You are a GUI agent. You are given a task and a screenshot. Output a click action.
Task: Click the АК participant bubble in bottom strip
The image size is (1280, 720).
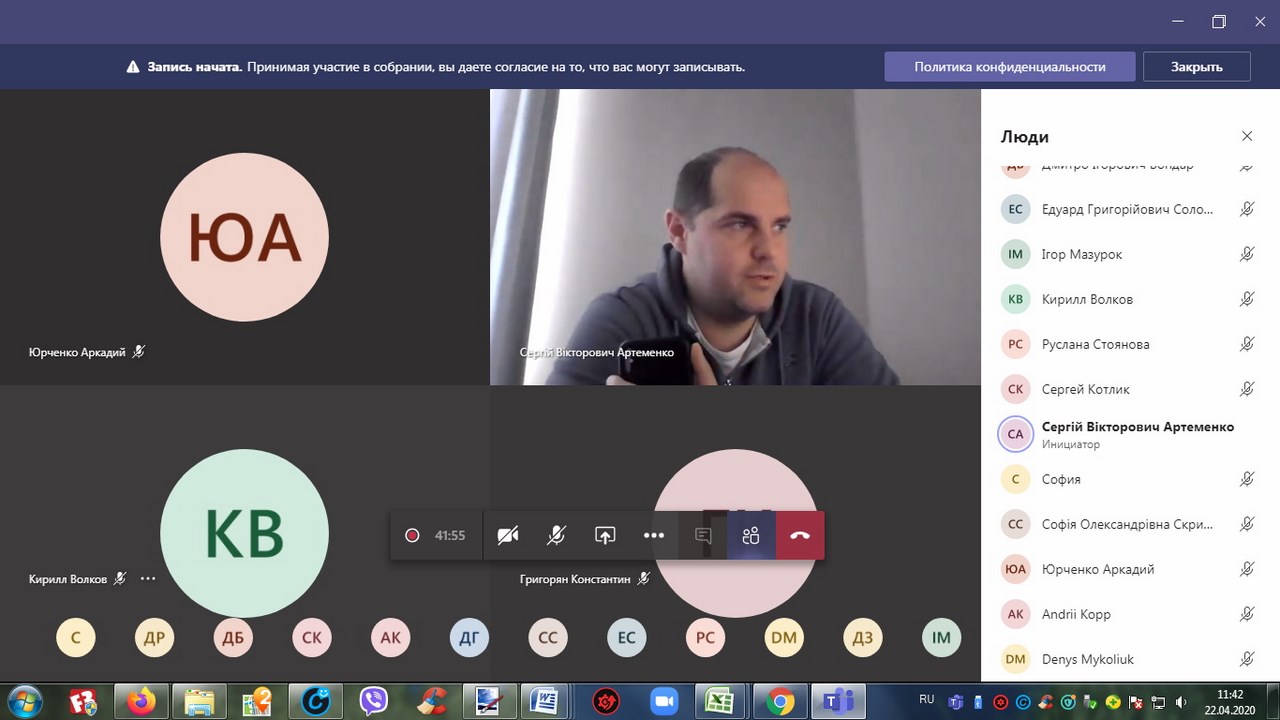(x=390, y=637)
